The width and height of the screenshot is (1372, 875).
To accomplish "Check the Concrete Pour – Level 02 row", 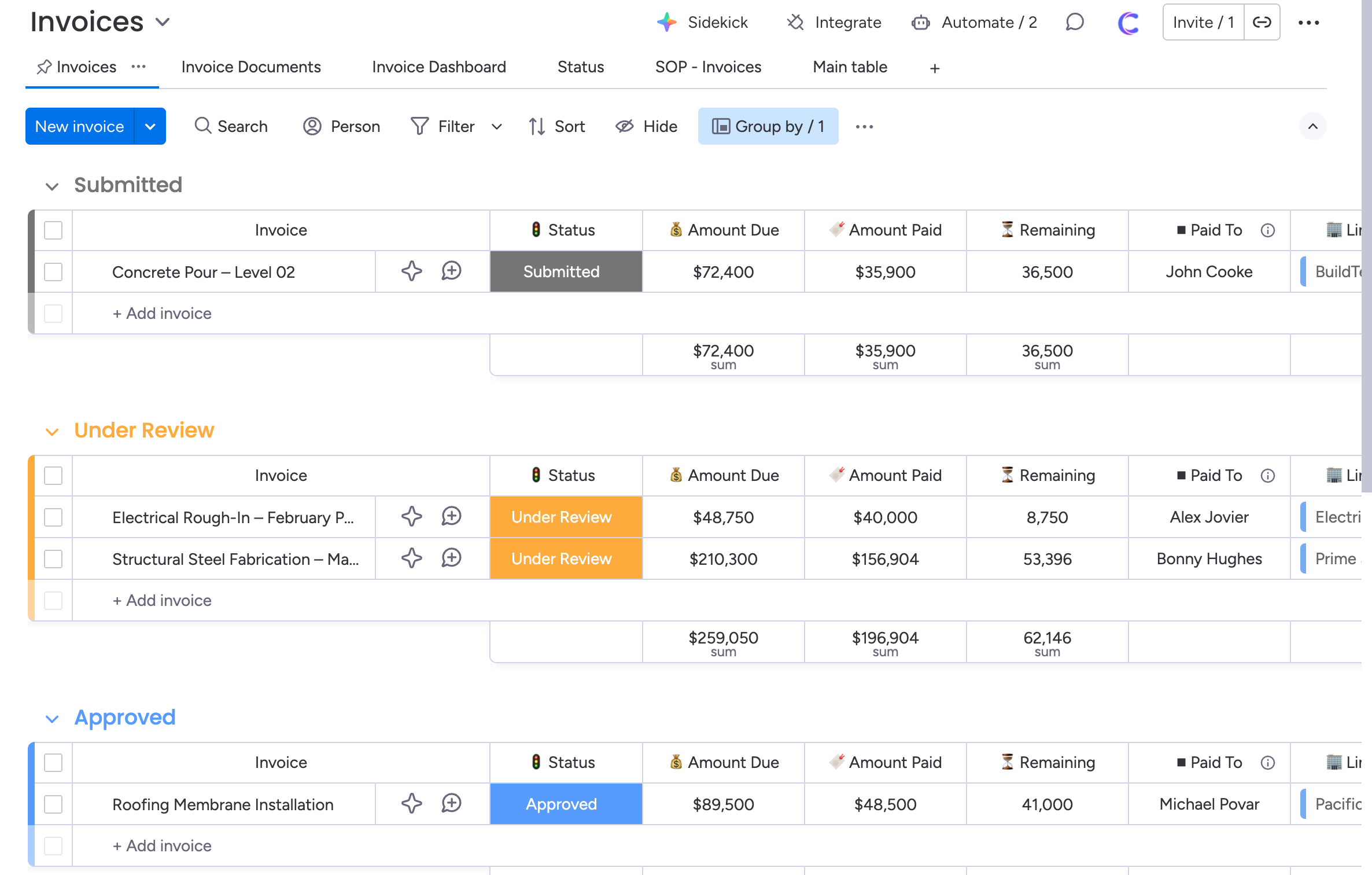I will coord(53,271).
